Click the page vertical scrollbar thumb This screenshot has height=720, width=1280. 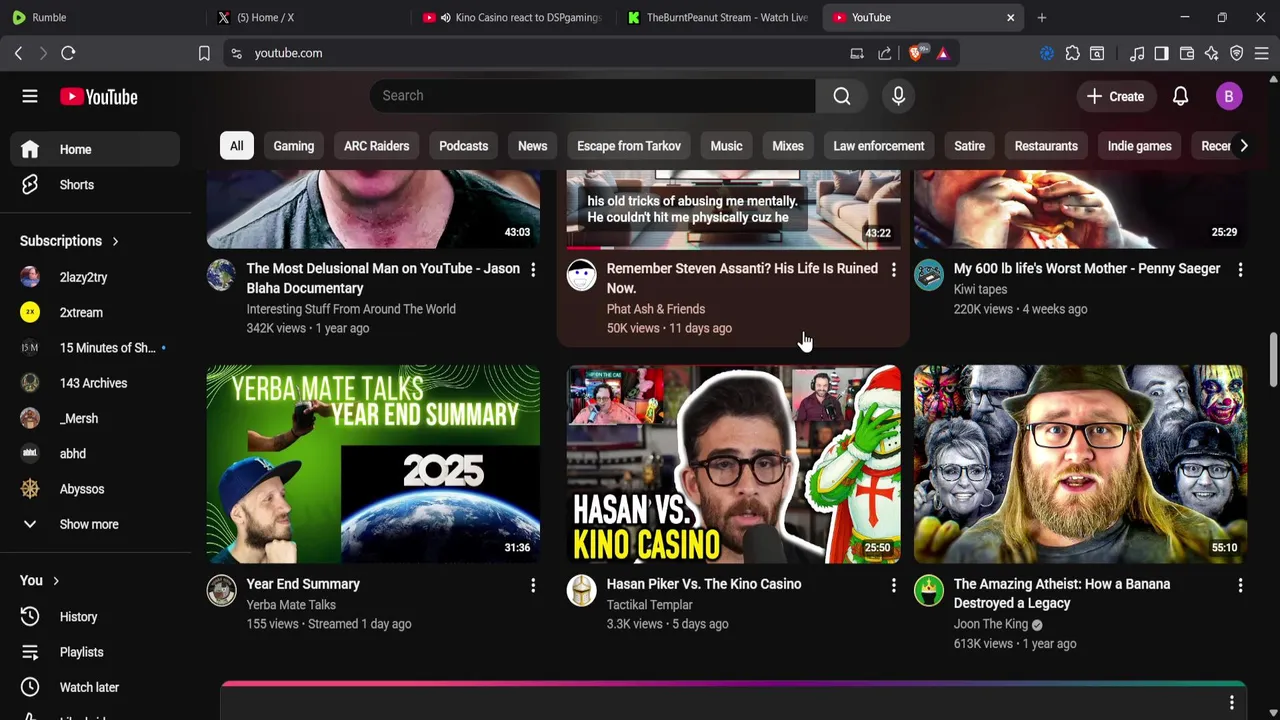1273,360
